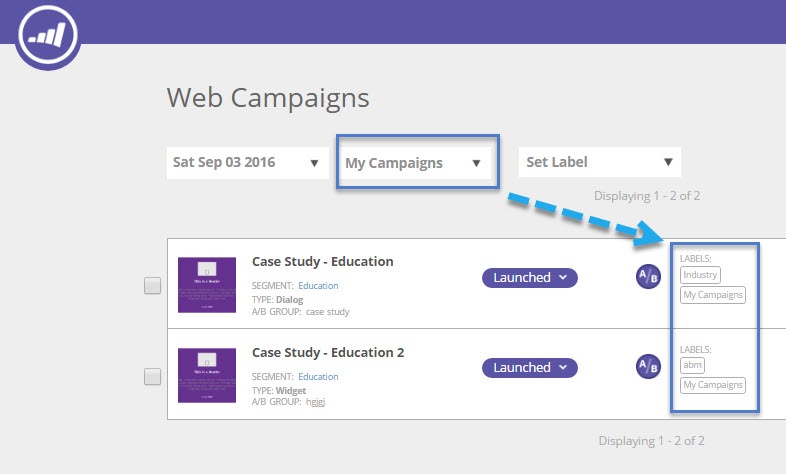This screenshot has height=474, width=786.
Task: Click Education segment link in second campaign
Action: [x=318, y=377]
